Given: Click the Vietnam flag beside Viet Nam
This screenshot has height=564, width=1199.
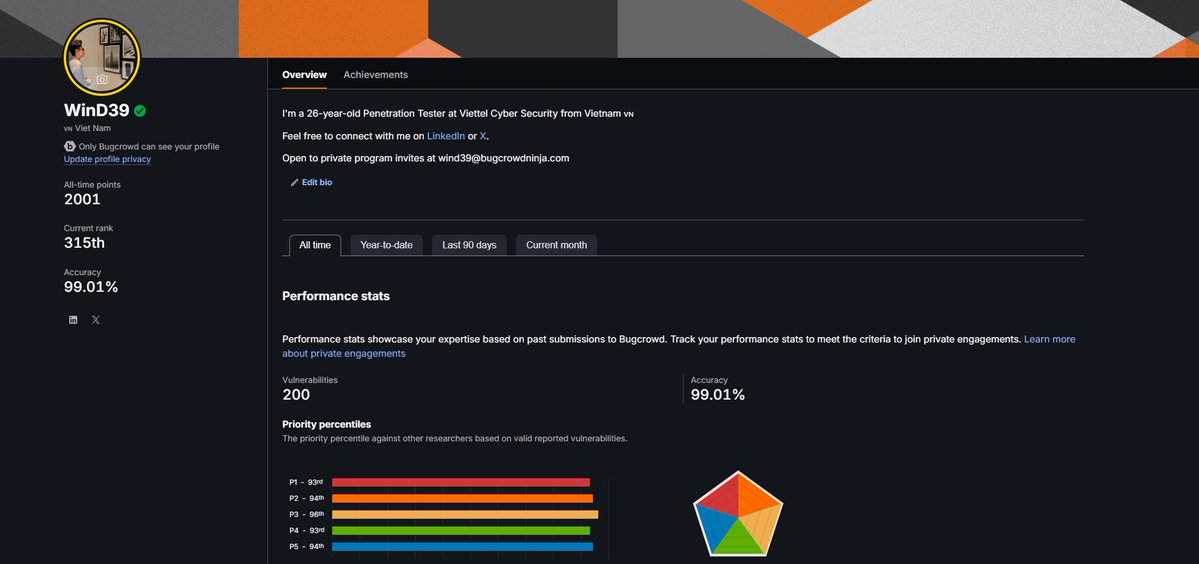Looking at the screenshot, I should pyautogui.click(x=68, y=128).
